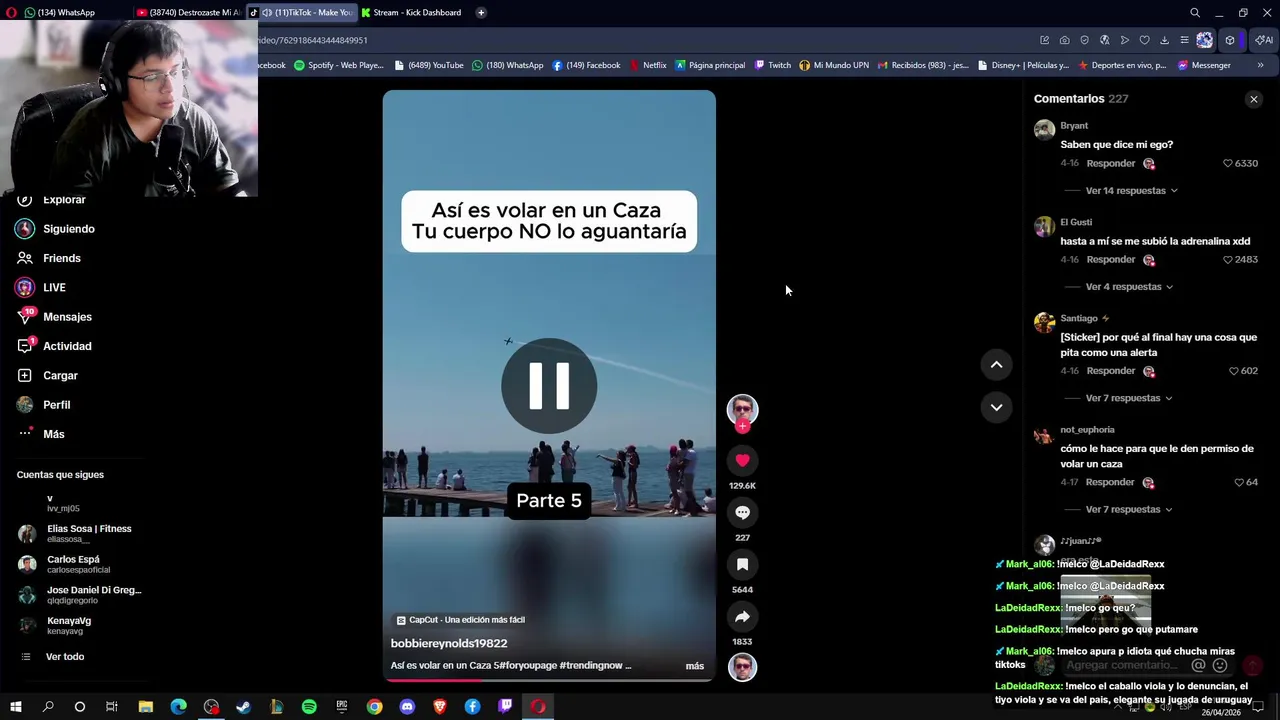Click the Windows Start button
1280x720 pixels.
(x=15, y=707)
